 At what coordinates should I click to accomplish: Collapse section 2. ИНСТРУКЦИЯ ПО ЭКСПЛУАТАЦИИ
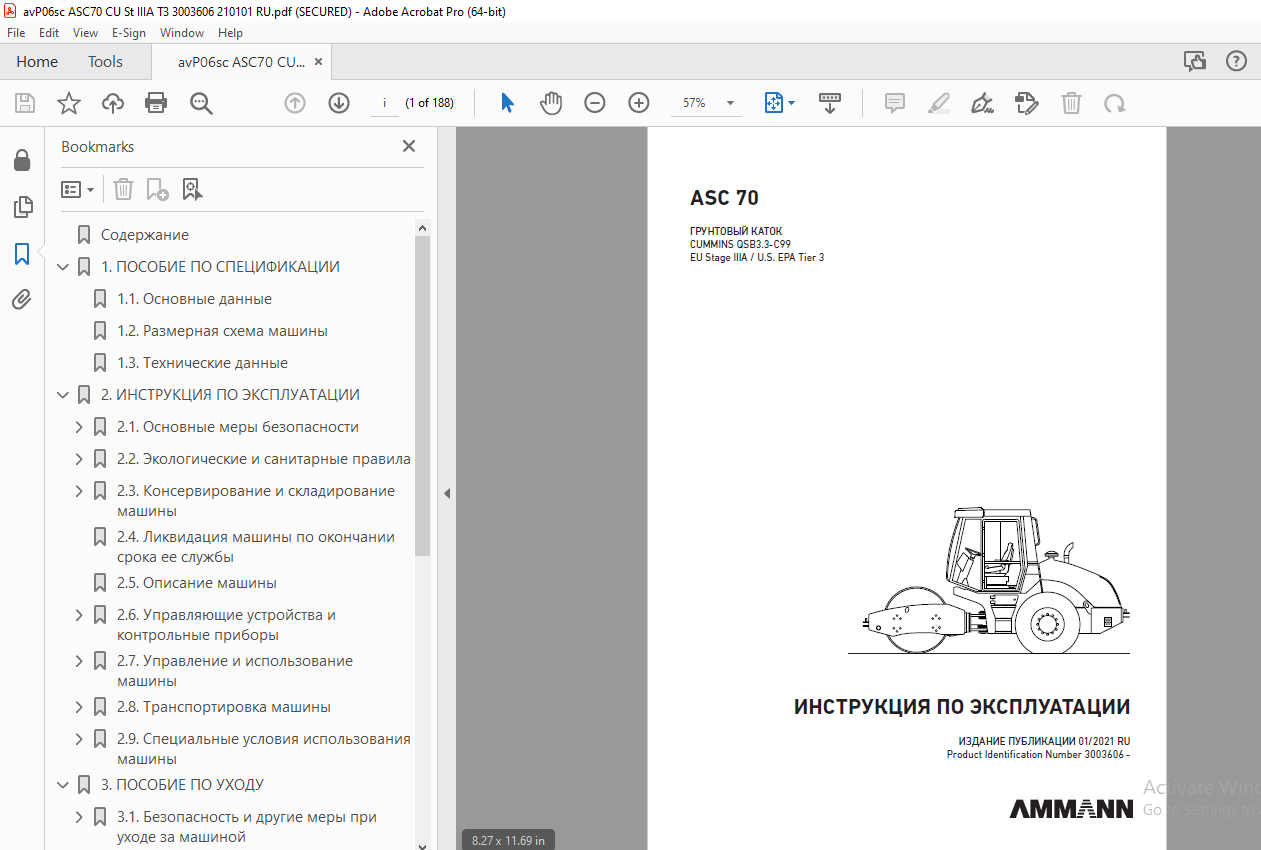[x=63, y=395]
